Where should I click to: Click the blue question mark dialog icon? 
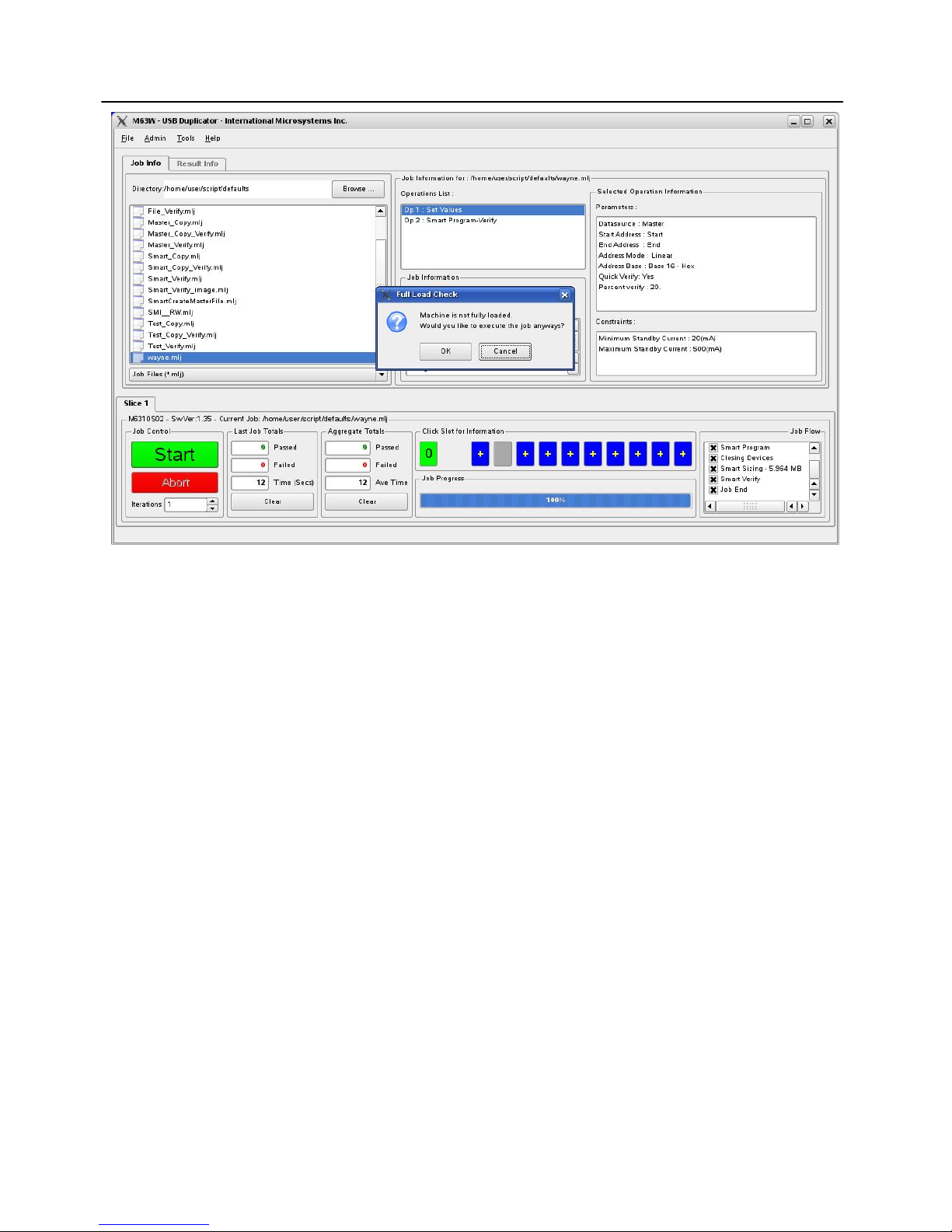point(397,322)
